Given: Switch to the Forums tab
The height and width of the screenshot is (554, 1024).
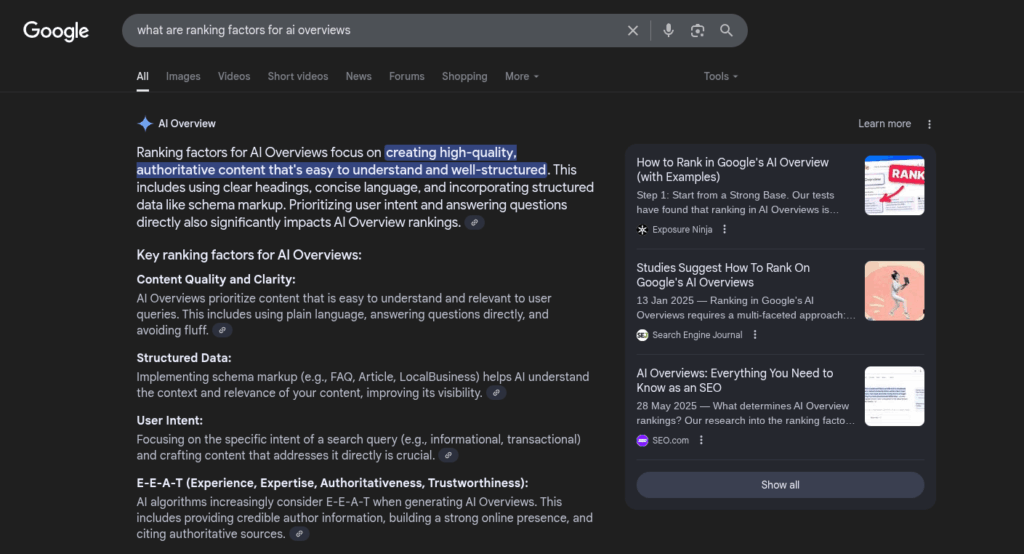Looking at the screenshot, I should pos(407,76).
